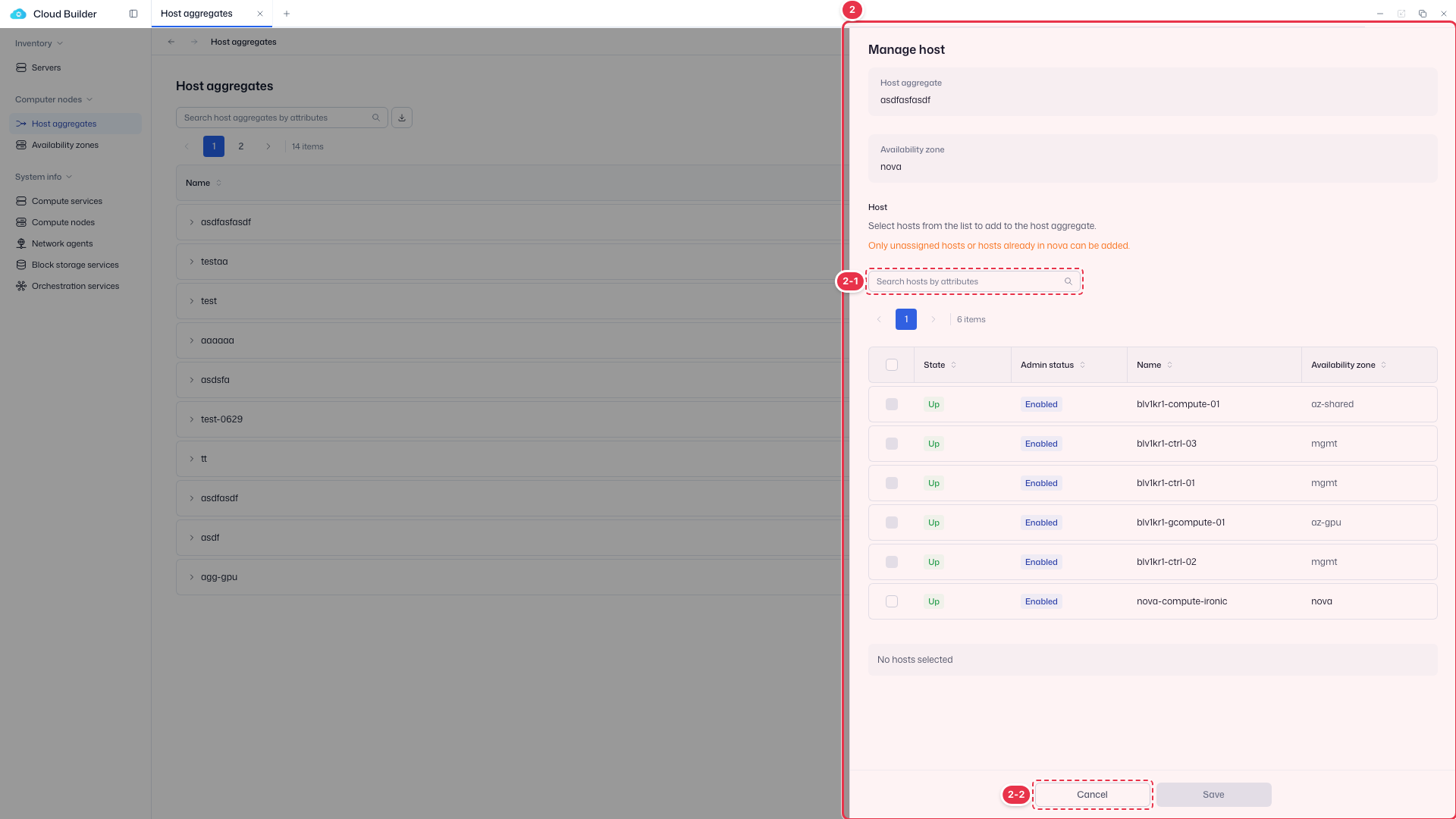
Task: Go to page 2 of host aggregates
Action: [241, 146]
